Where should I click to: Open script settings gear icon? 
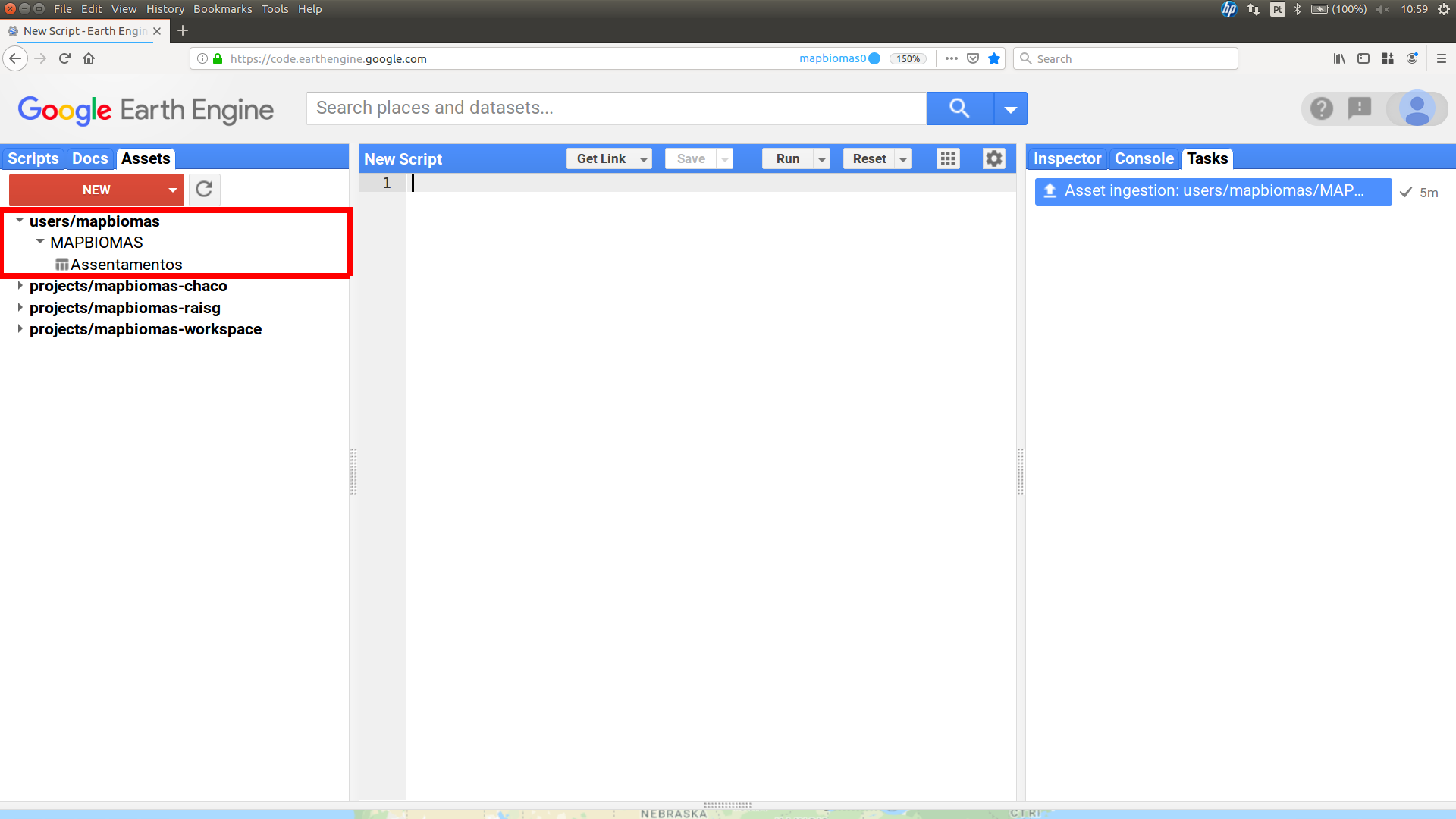(993, 158)
